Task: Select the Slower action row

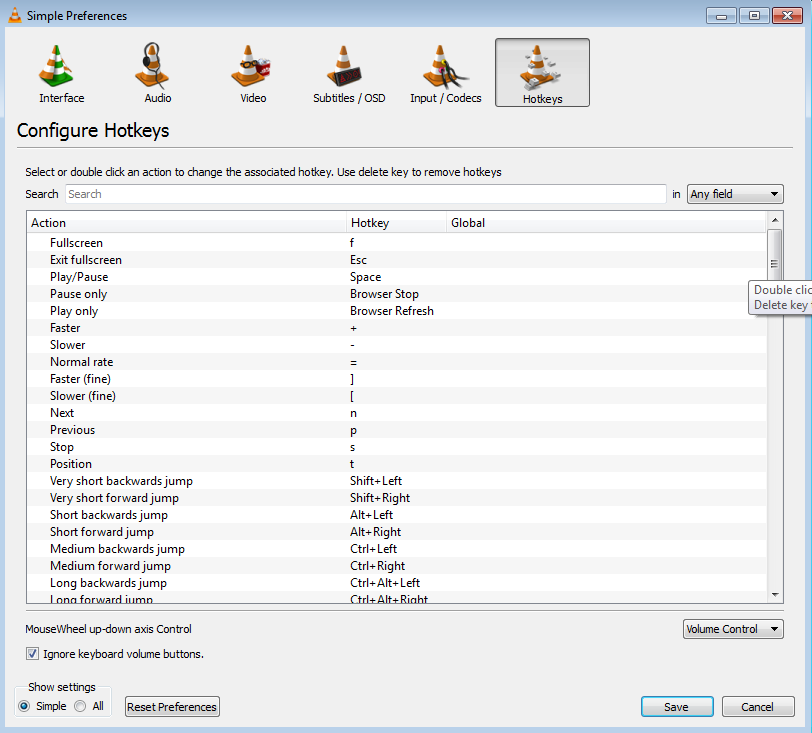Action: [x=397, y=345]
